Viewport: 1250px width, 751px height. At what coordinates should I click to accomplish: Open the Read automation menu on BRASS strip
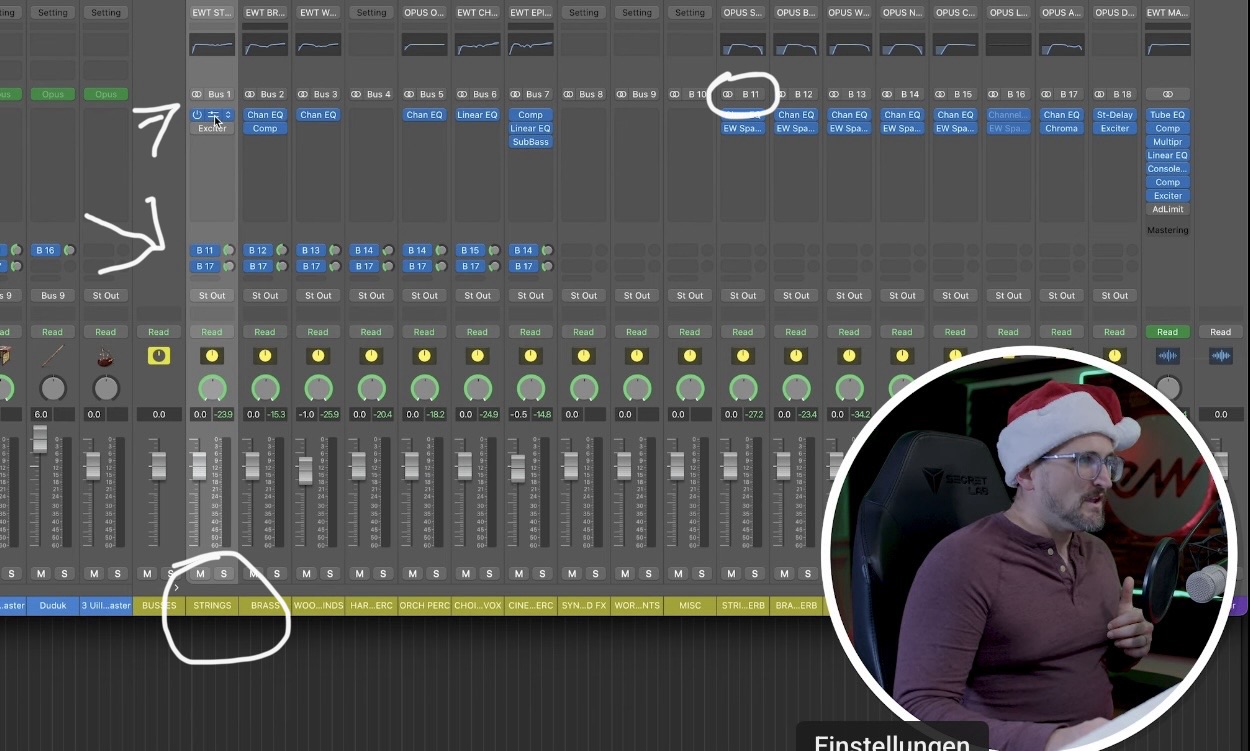[x=264, y=332]
